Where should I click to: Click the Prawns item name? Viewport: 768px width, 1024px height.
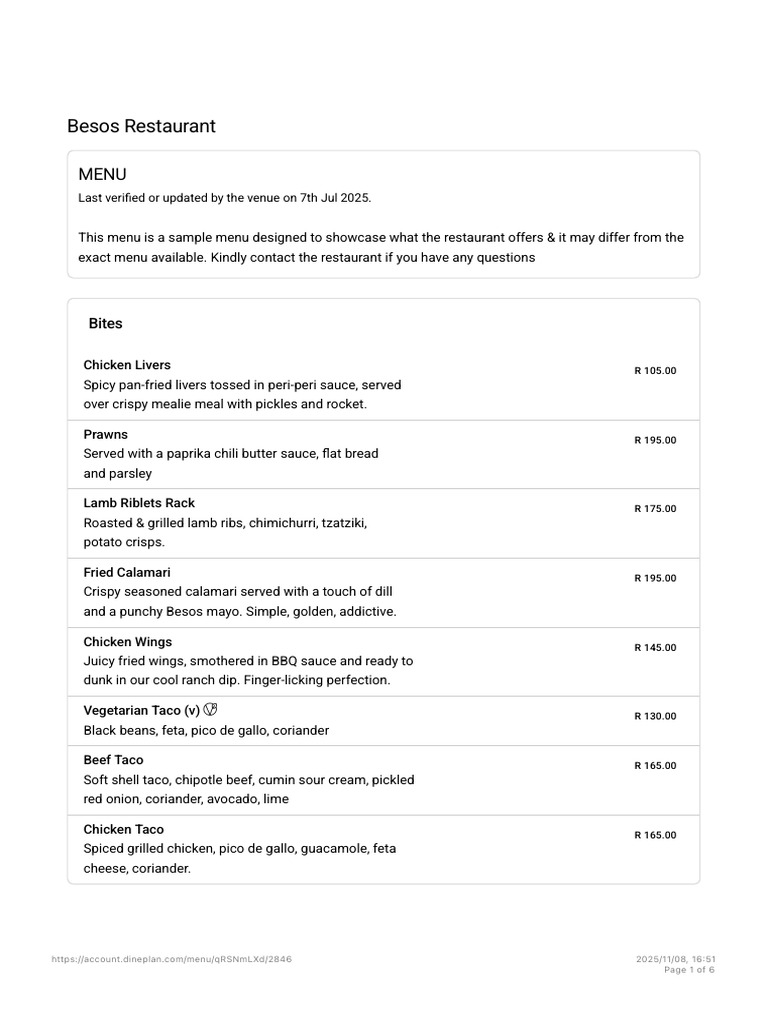106,434
